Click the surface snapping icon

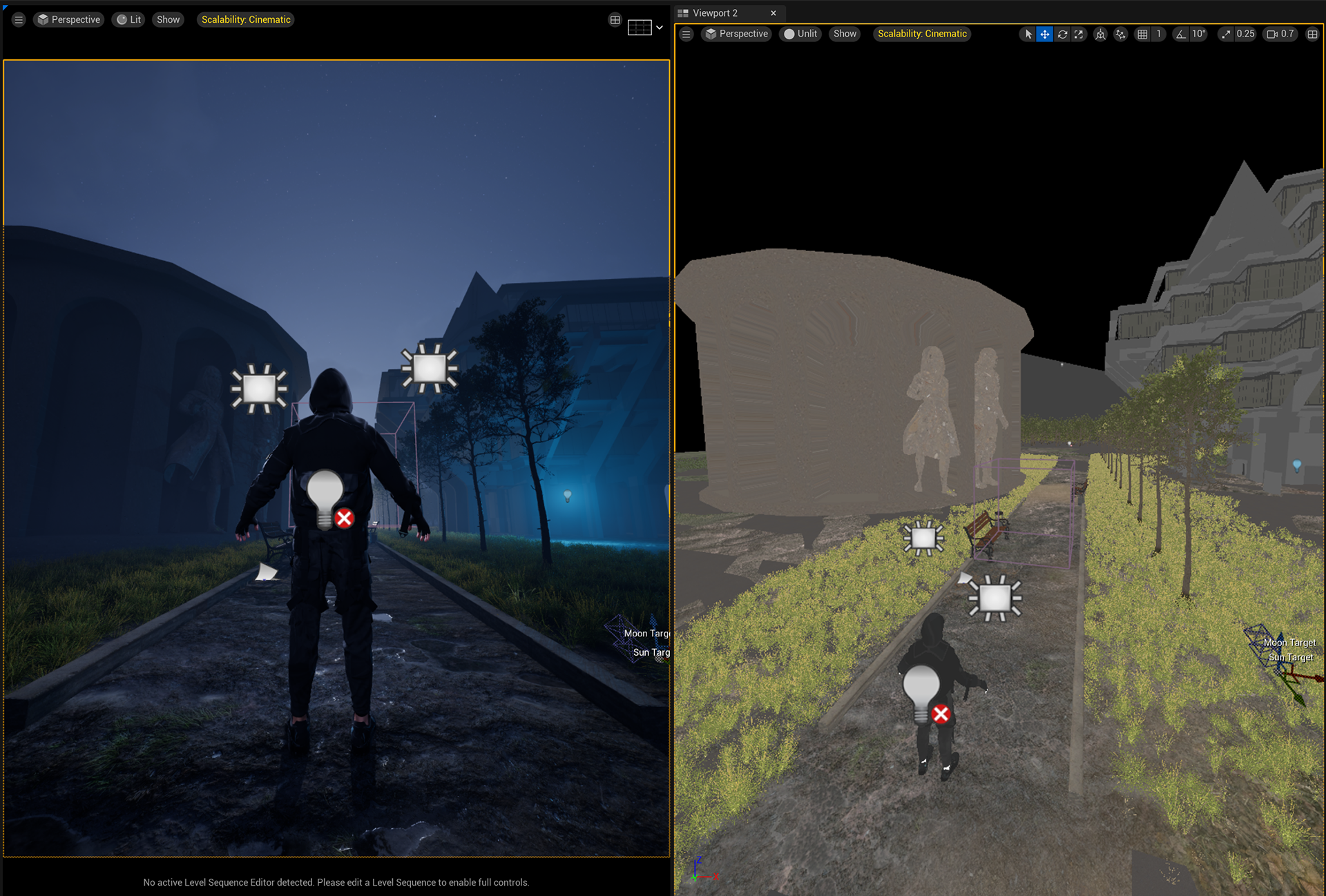(1120, 34)
